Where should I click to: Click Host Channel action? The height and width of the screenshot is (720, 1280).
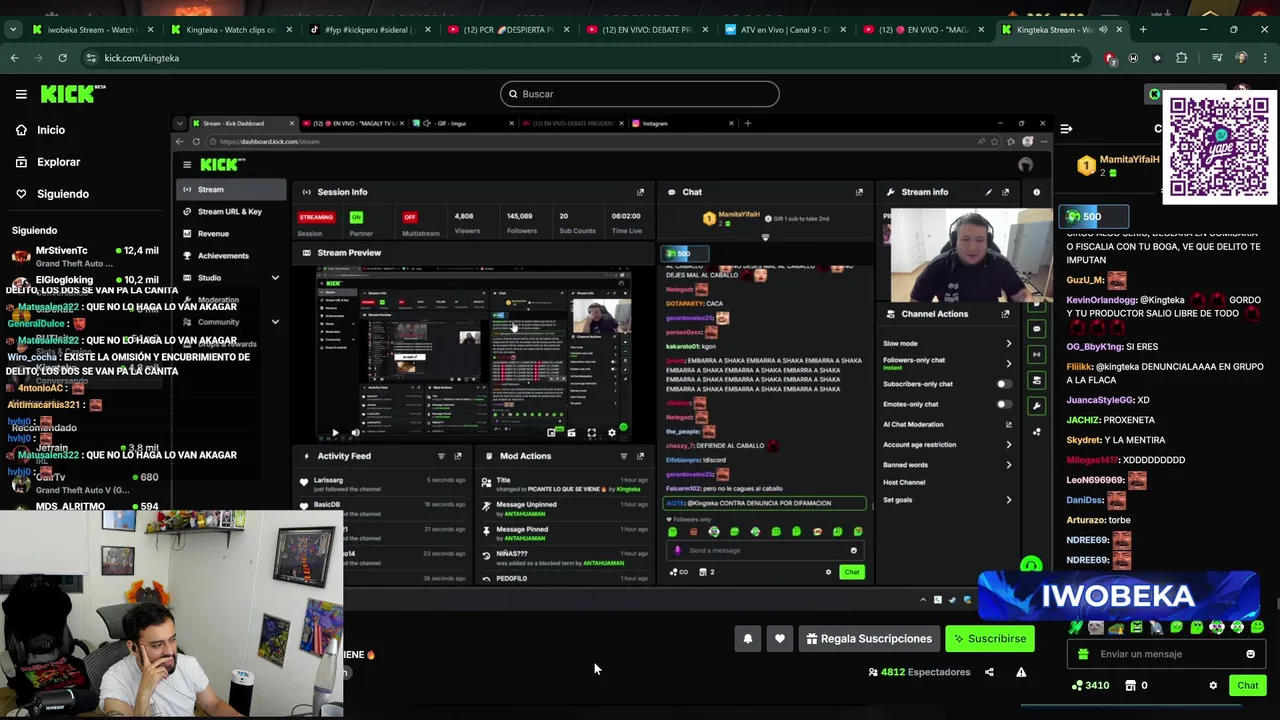tap(904, 482)
